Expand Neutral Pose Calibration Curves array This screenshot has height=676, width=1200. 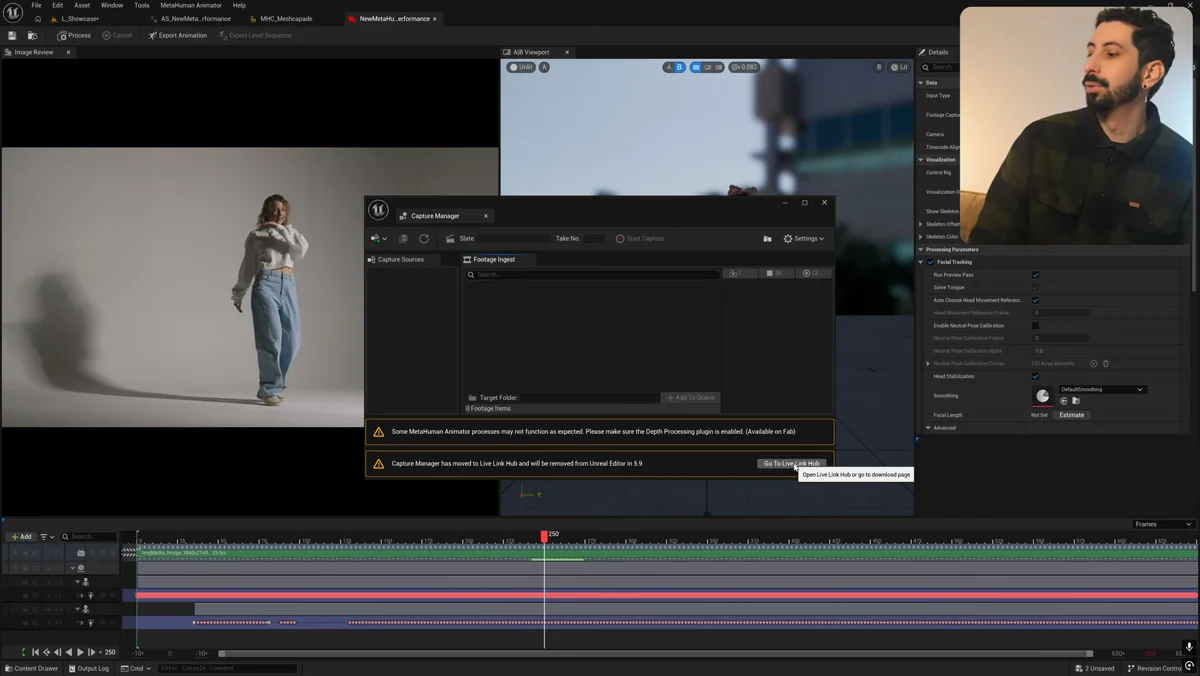tap(928, 364)
